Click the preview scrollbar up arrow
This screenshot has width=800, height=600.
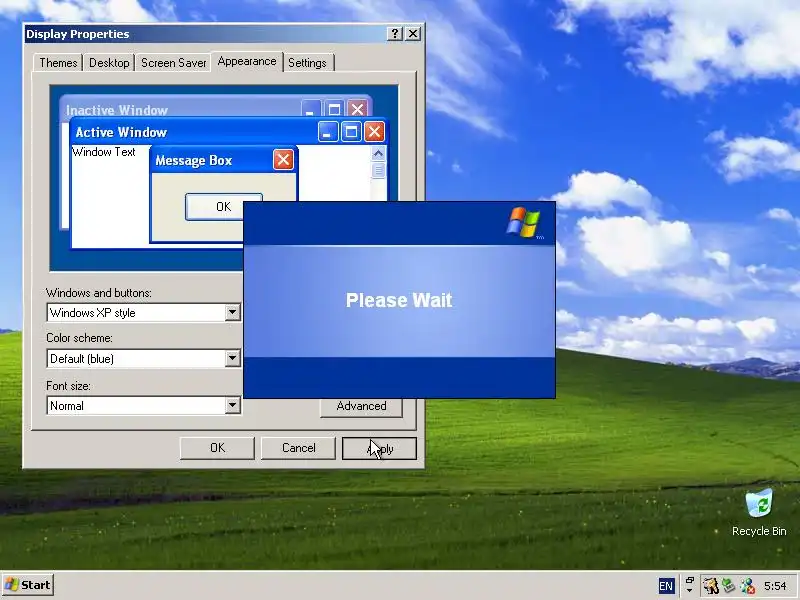click(x=378, y=153)
